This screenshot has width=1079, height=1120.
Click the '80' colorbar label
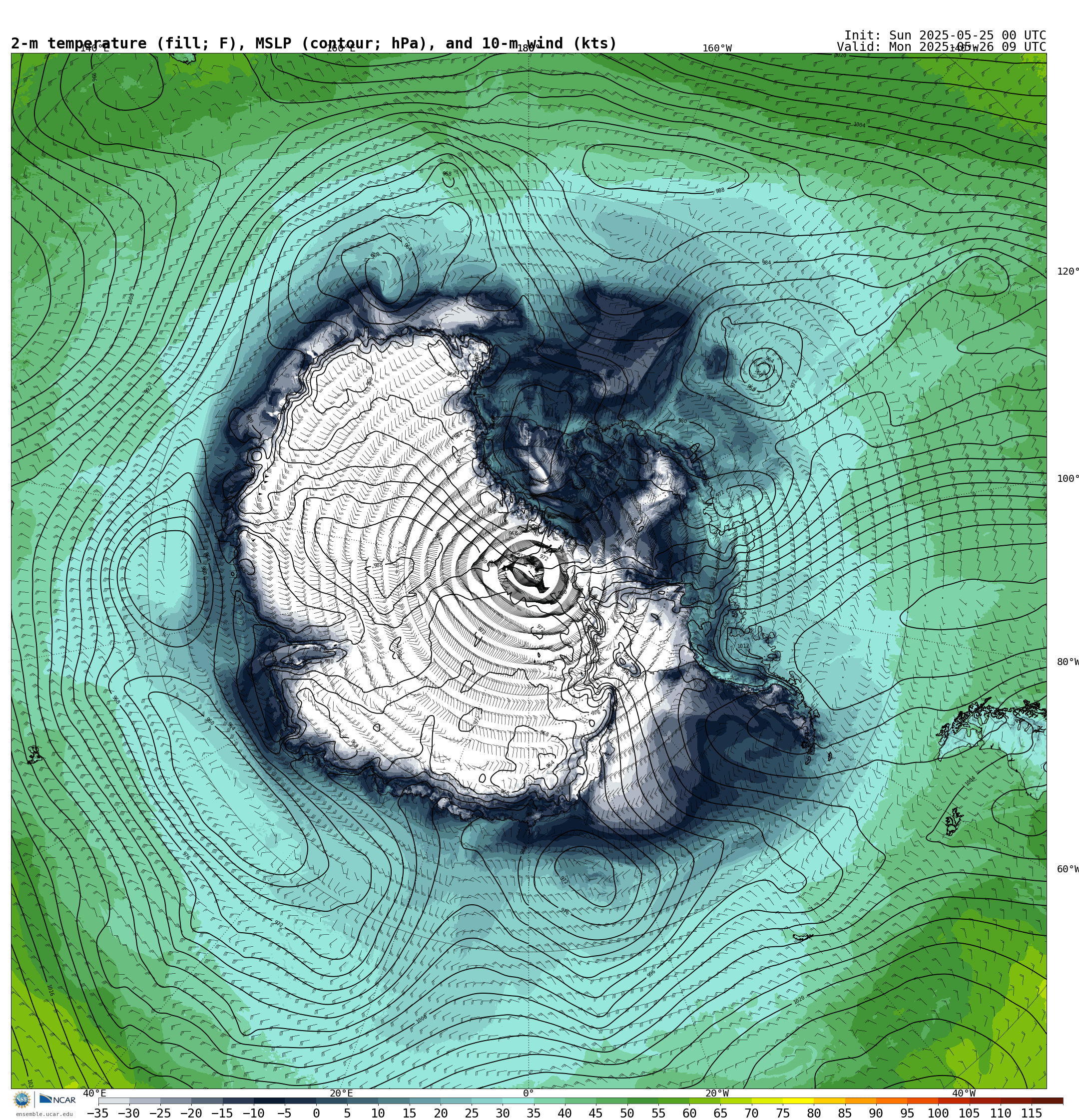click(813, 1113)
